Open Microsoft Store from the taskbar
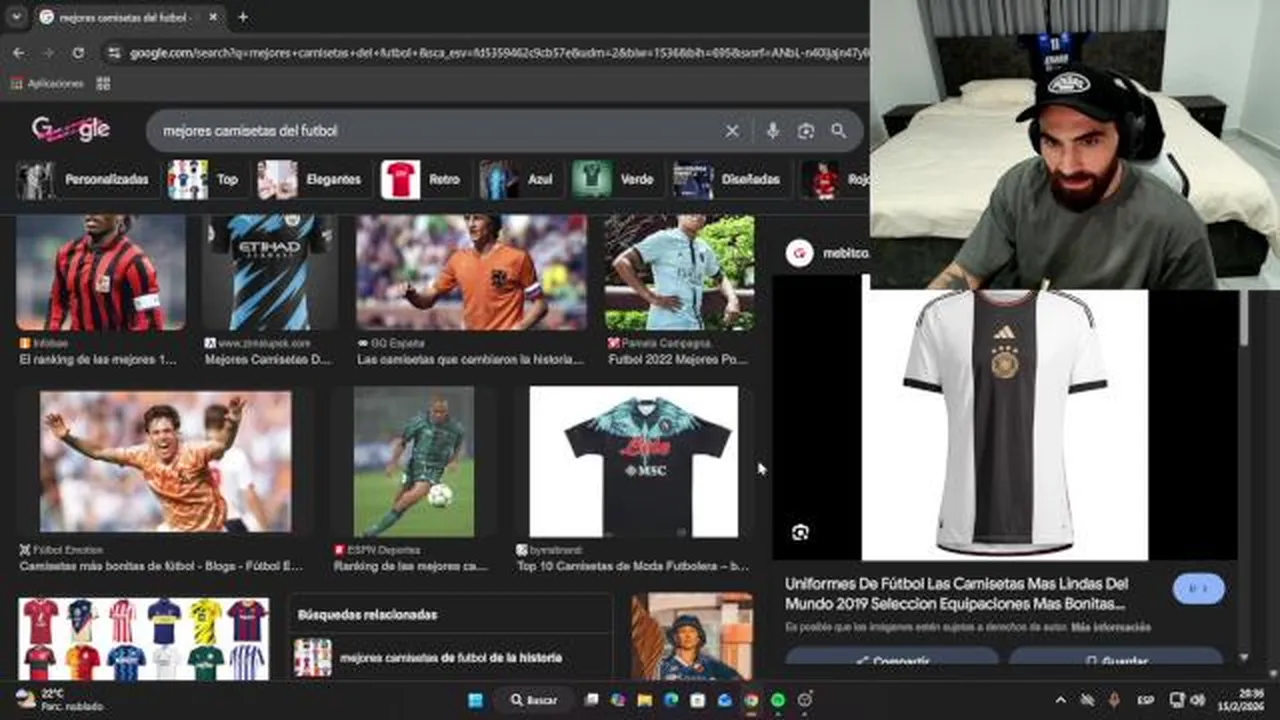 [698, 700]
